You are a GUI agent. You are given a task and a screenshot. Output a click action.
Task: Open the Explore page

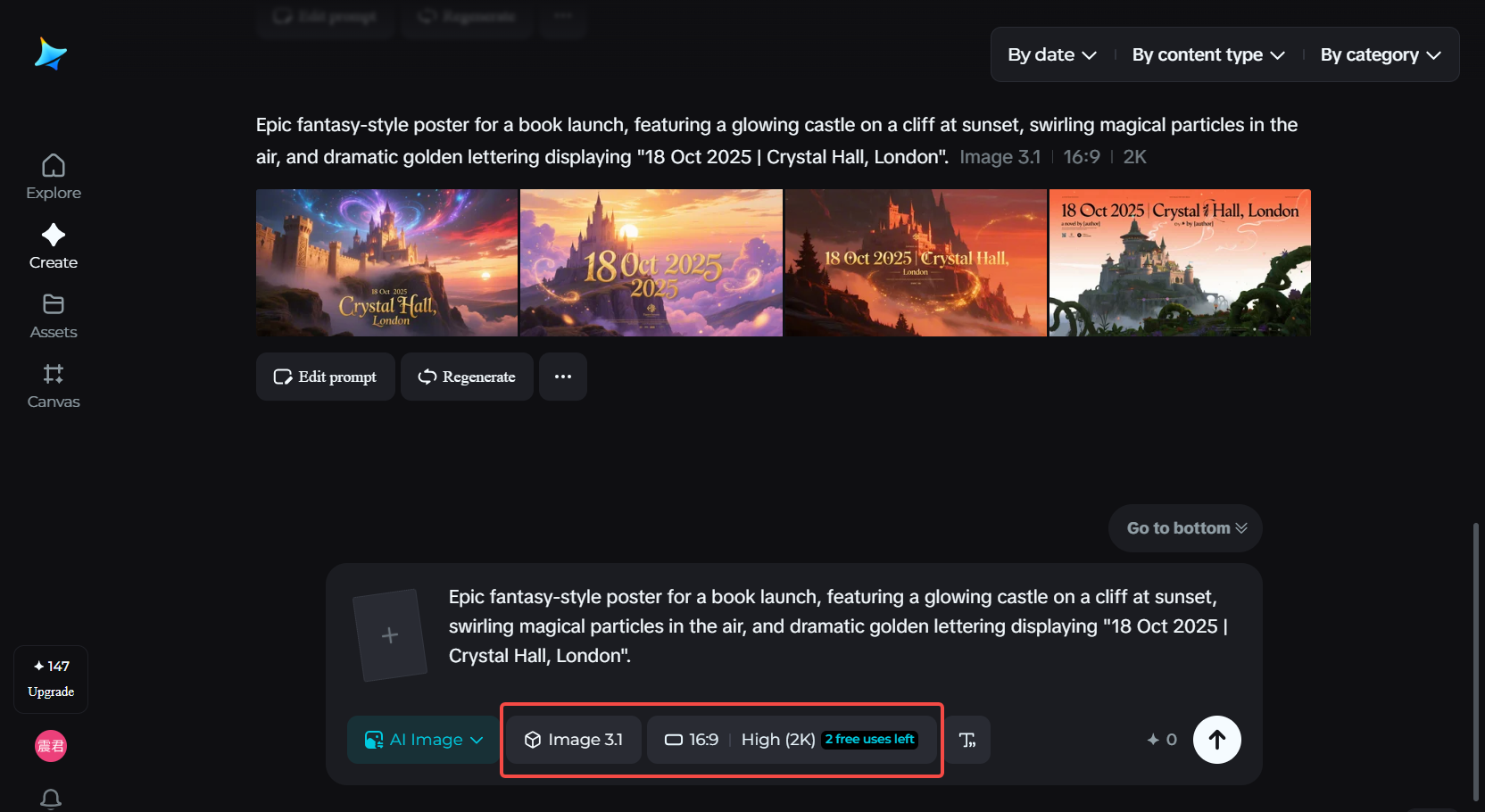point(54,177)
